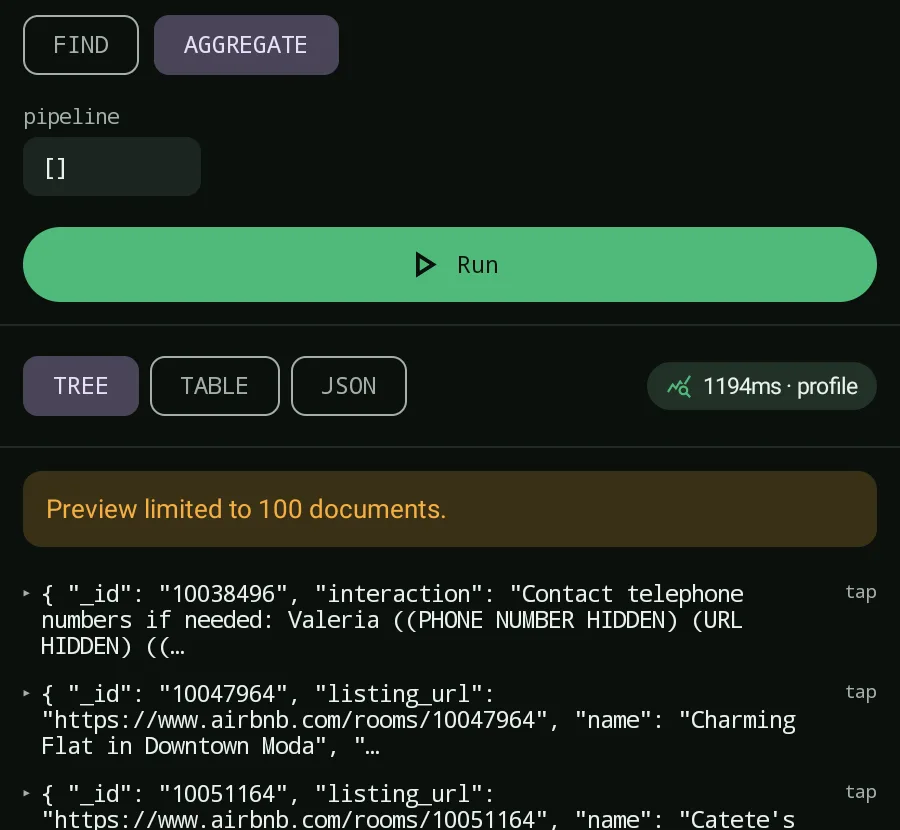Switch results to TREE view
Image resolution: width=900 pixels, height=830 pixels.
tap(81, 386)
